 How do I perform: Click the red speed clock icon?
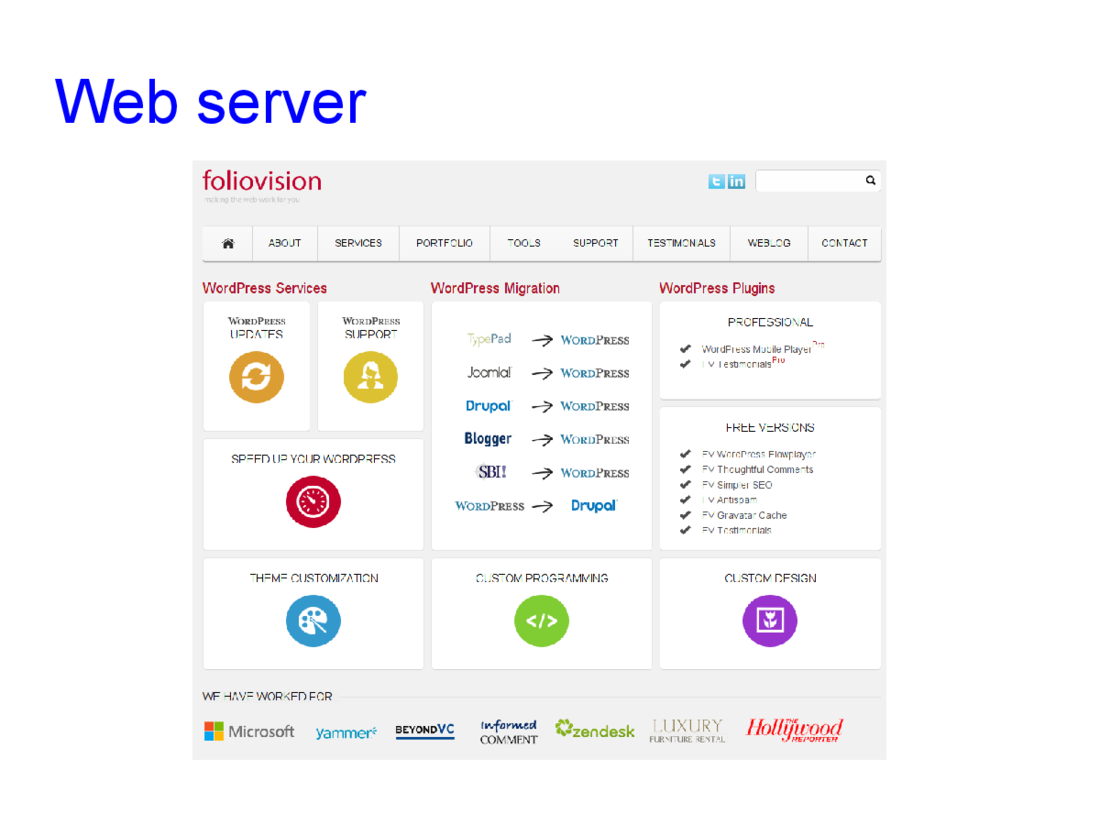click(313, 502)
